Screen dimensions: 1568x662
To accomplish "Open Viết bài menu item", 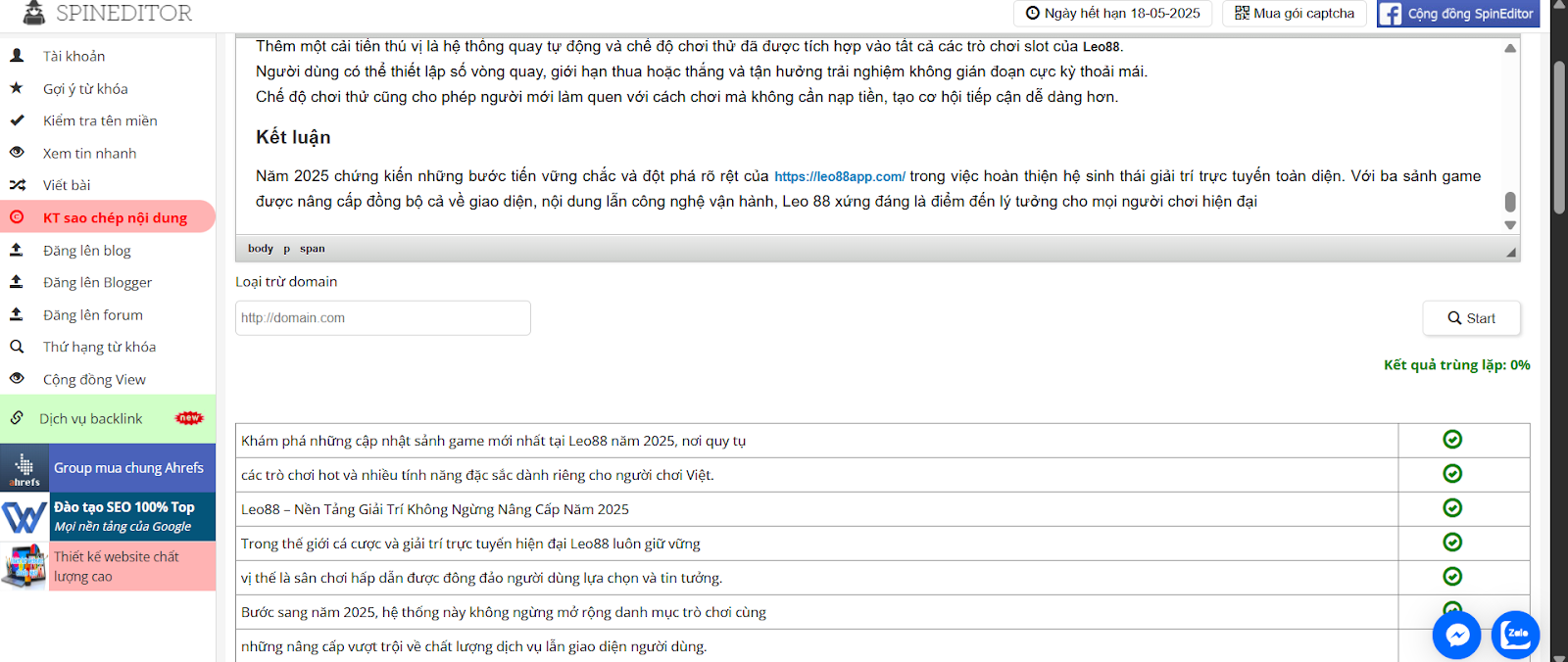I will [x=108, y=185].
